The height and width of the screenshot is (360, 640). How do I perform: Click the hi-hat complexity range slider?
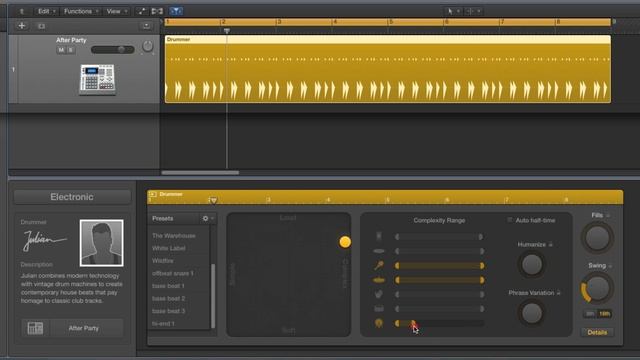[x=440, y=280]
